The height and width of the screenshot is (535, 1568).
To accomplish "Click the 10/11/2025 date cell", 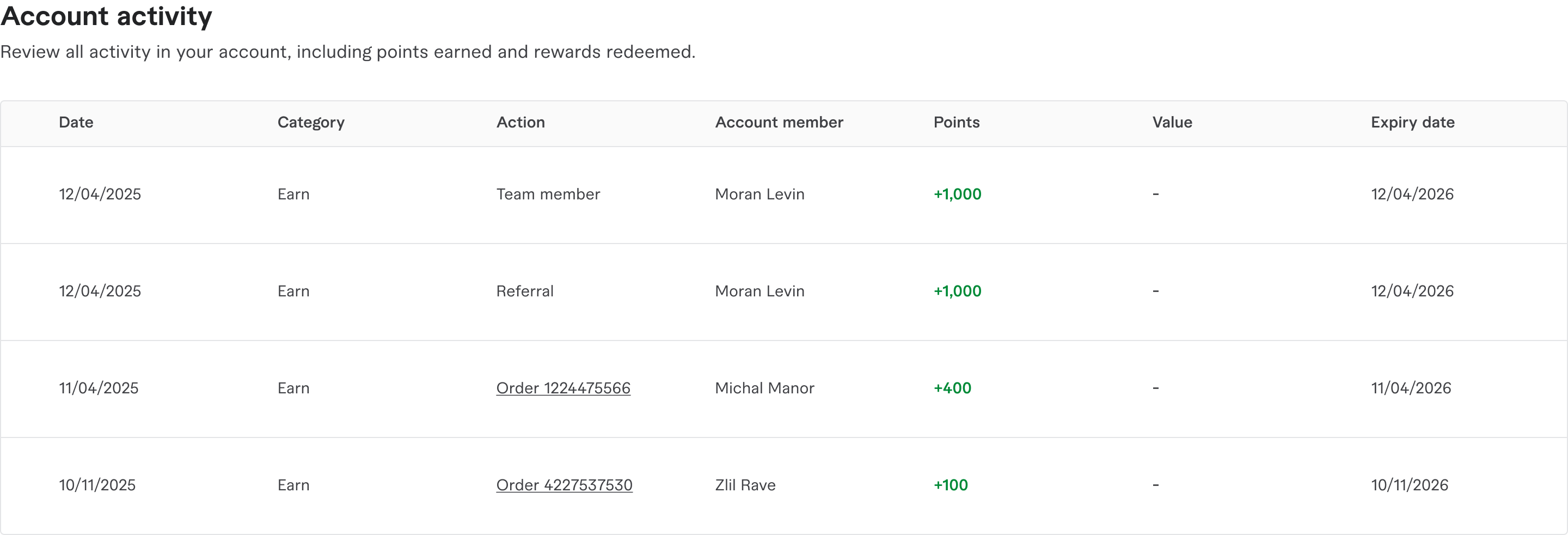I will coord(97,485).
